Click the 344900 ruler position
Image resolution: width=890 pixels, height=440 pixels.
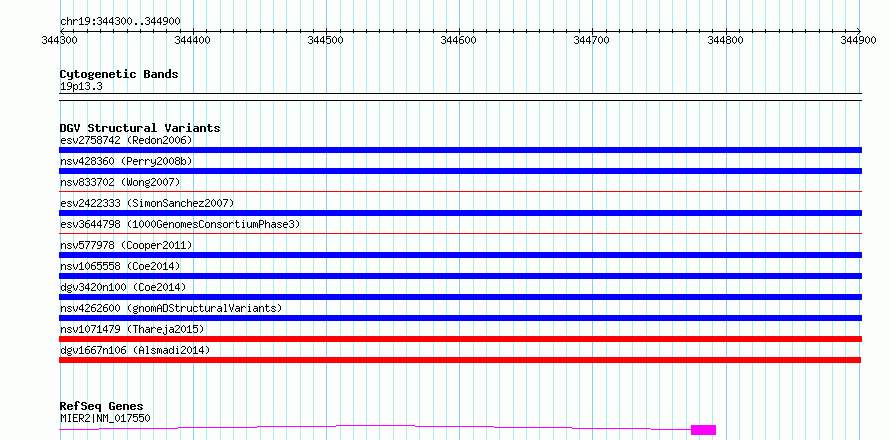point(859,40)
